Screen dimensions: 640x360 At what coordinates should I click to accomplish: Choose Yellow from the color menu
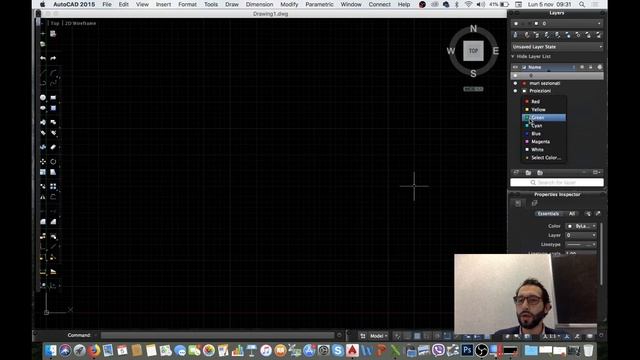(544, 110)
